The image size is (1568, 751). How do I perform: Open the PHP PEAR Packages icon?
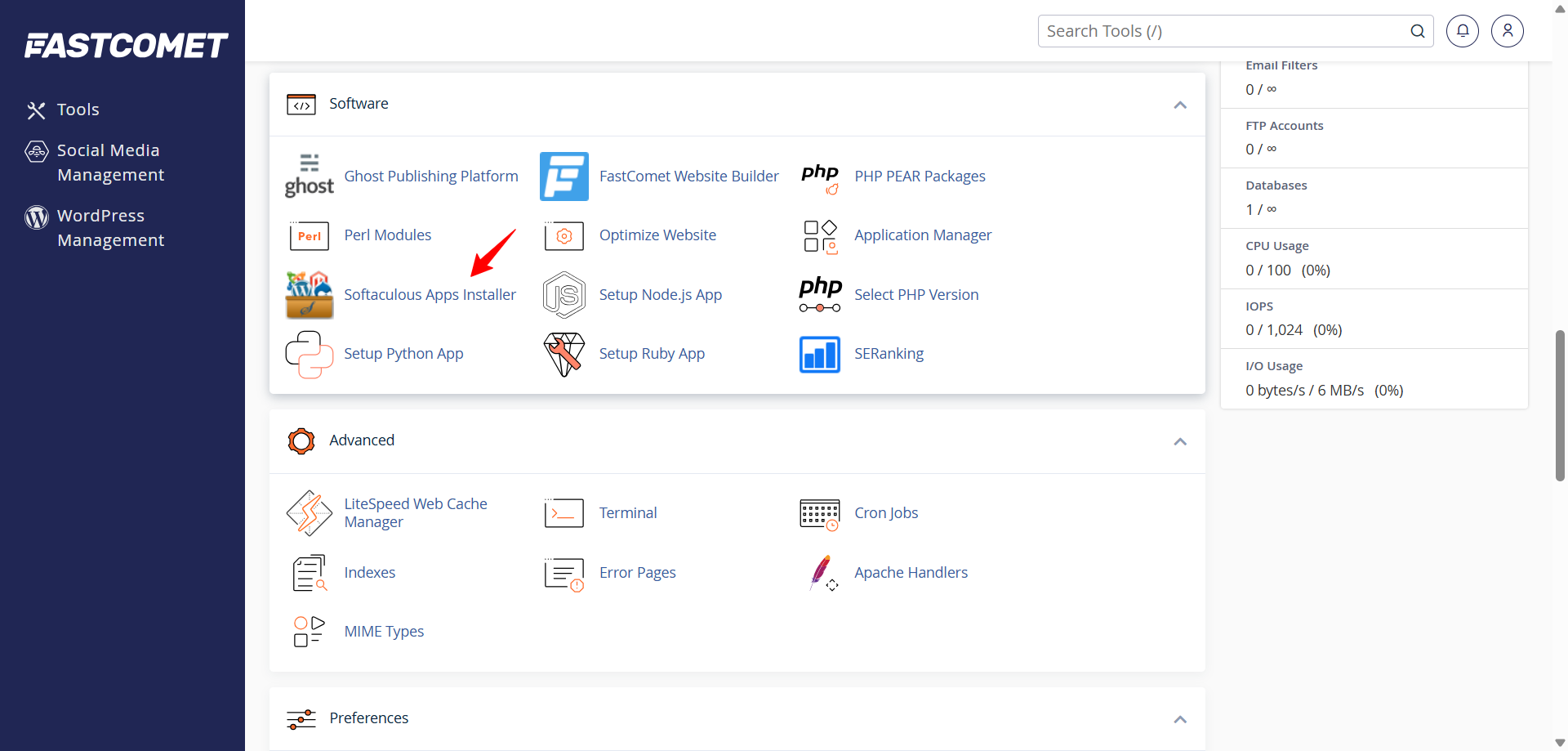820,177
